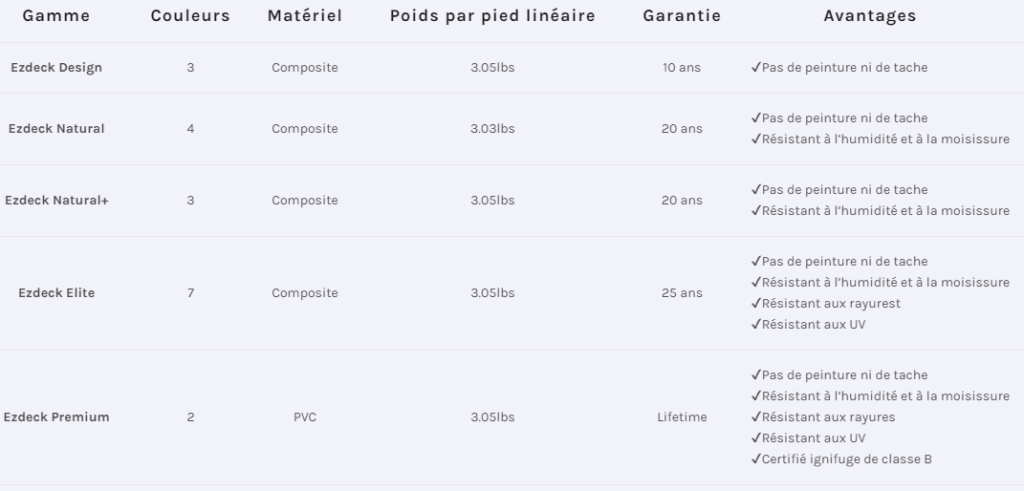1024x491 pixels.
Task: Click the 25 ans warranty value
Action: click(x=682, y=293)
